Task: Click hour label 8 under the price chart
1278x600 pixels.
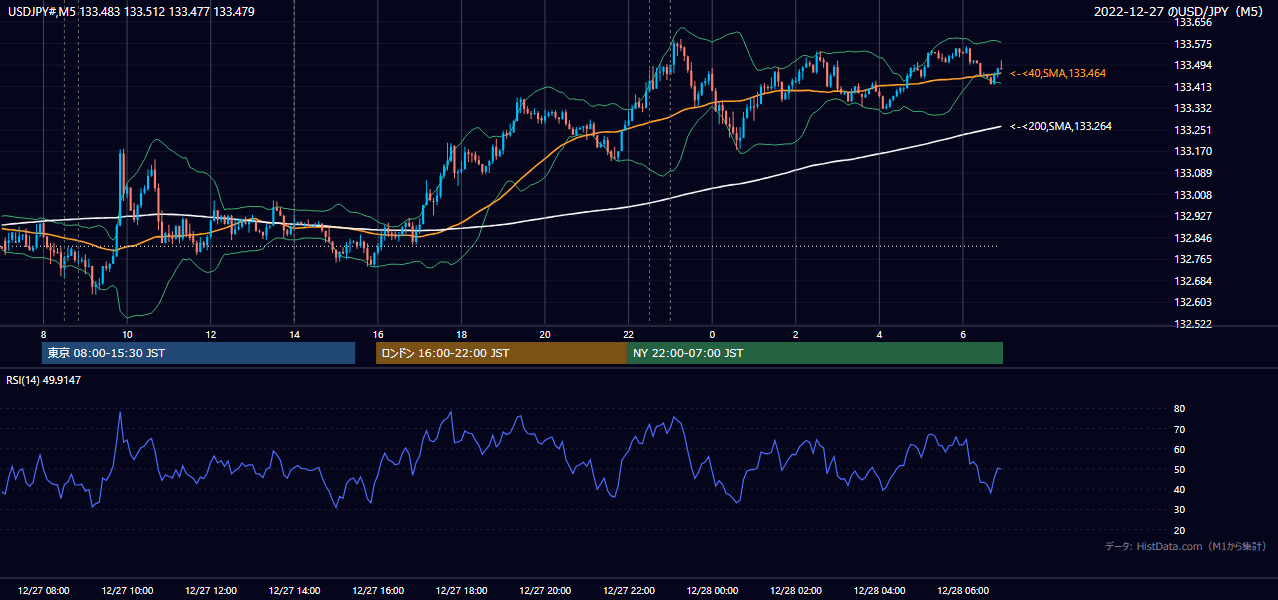Action: point(43,334)
